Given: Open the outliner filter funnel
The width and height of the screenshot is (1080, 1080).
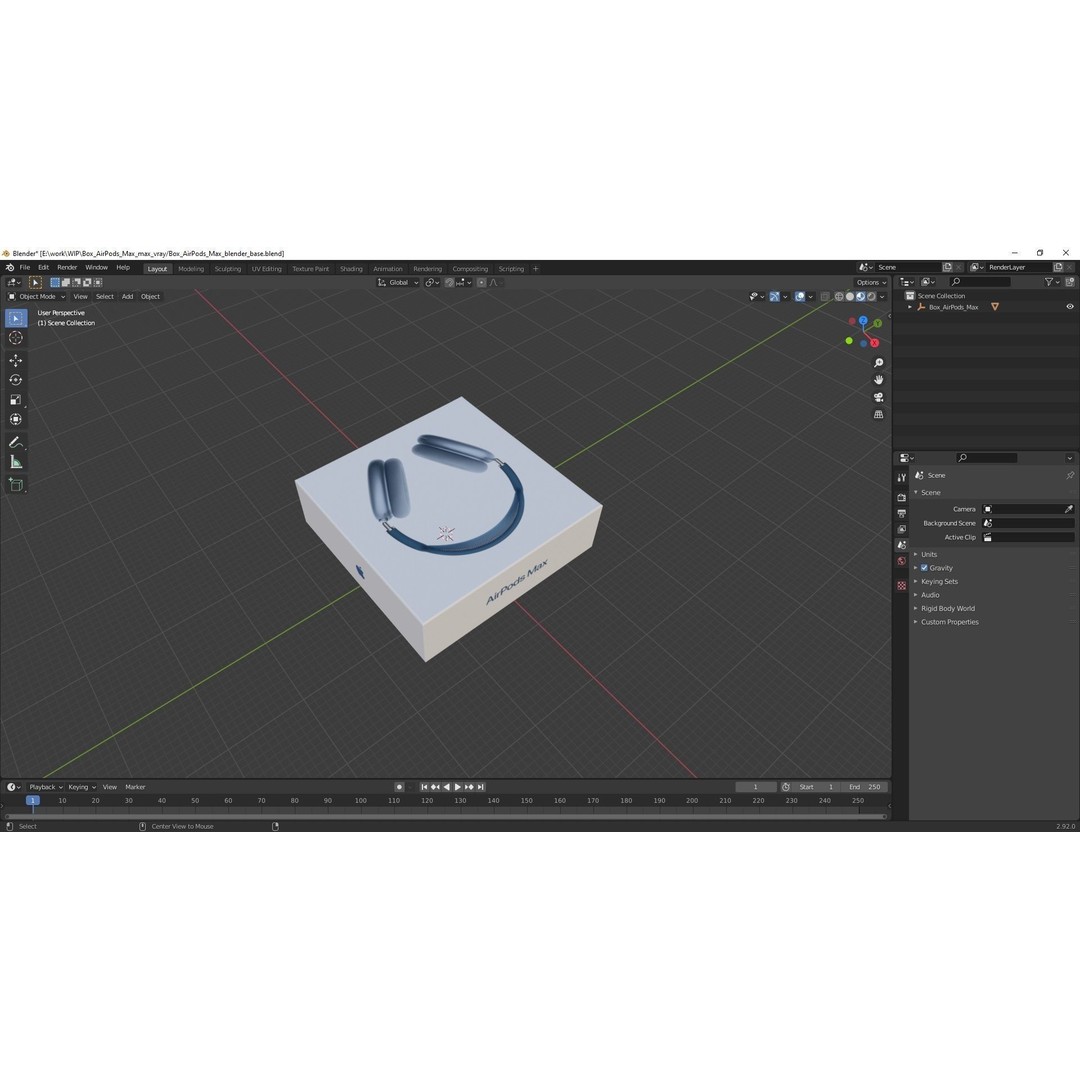Looking at the screenshot, I should click(x=1051, y=282).
